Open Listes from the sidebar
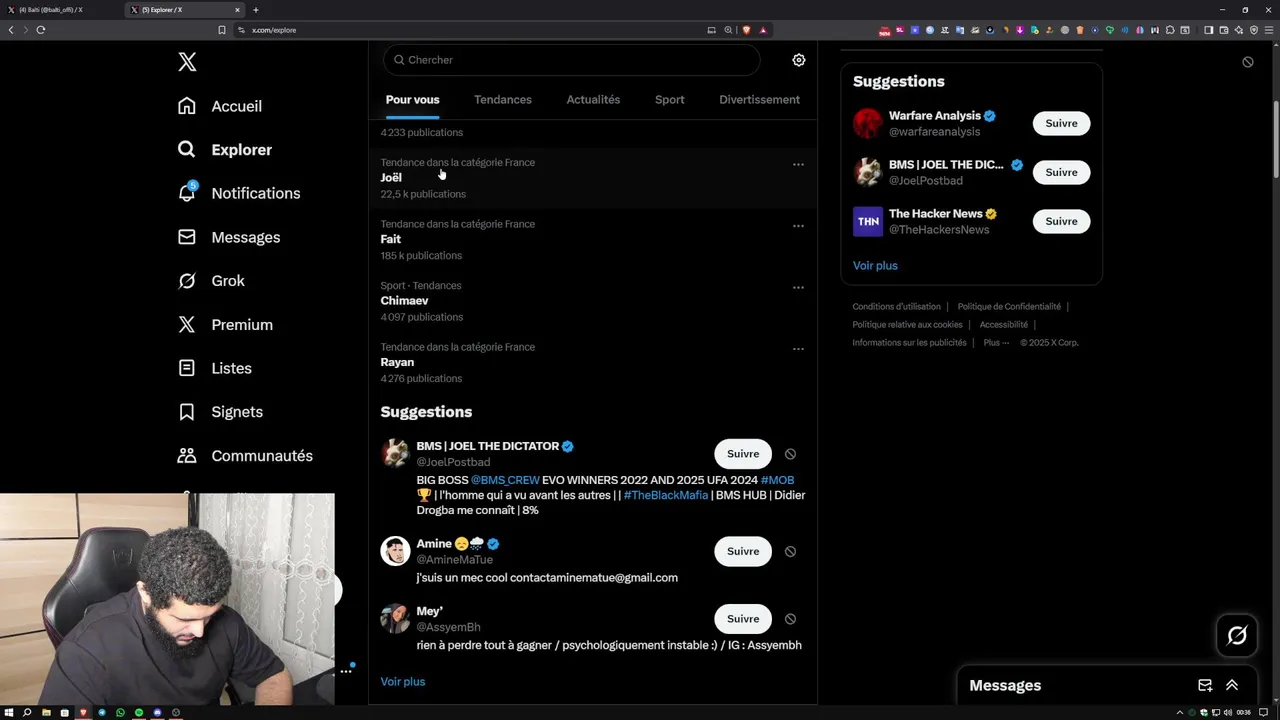Image resolution: width=1280 pixels, height=720 pixels. click(215, 368)
